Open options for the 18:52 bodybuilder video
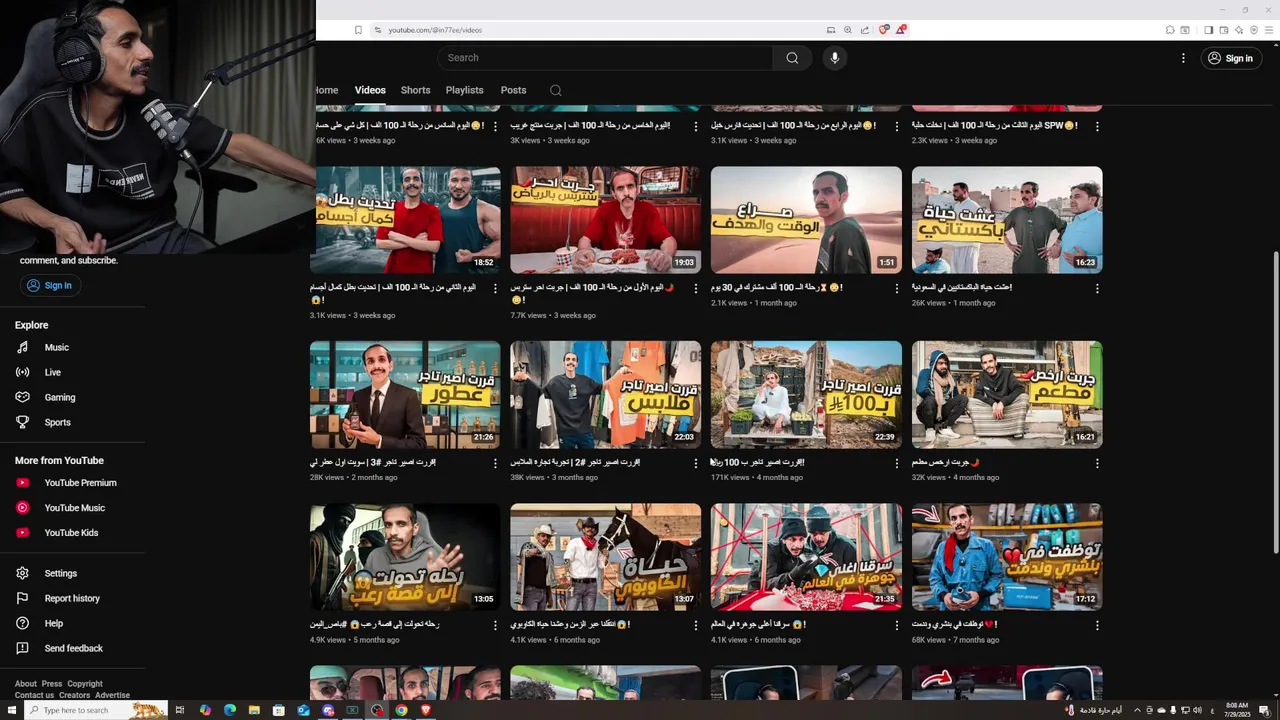This screenshot has width=1280, height=720. pyautogui.click(x=495, y=289)
